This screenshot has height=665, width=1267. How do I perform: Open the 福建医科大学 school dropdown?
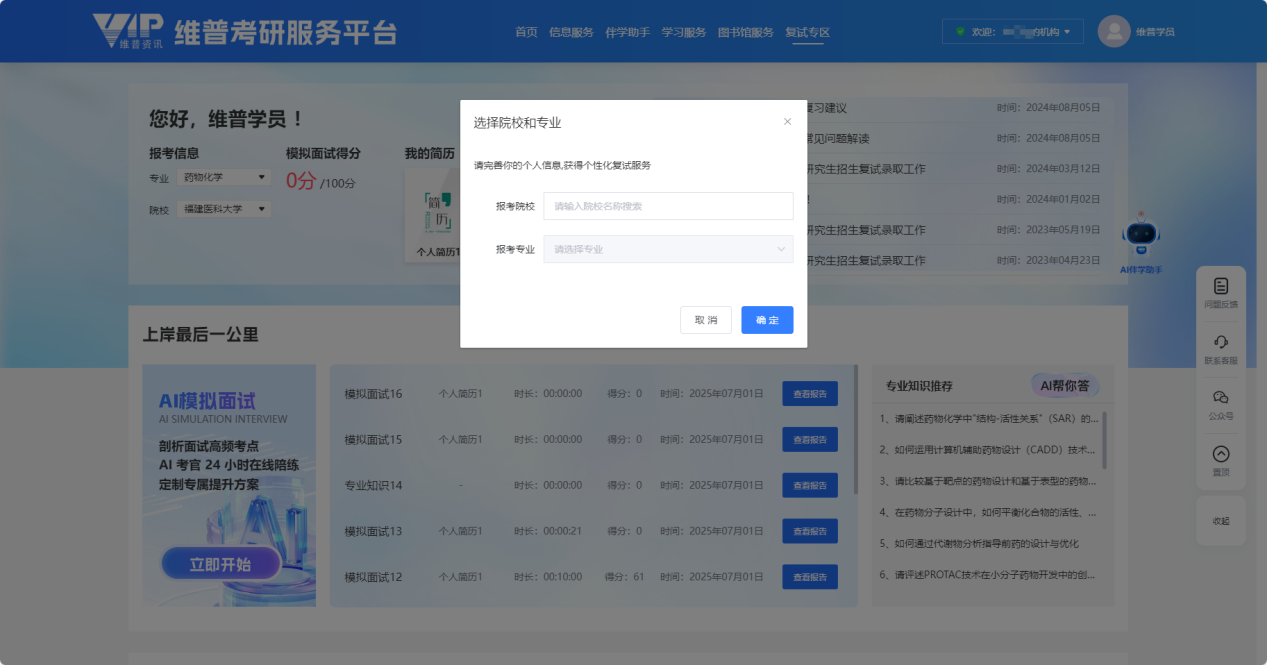[224, 209]
